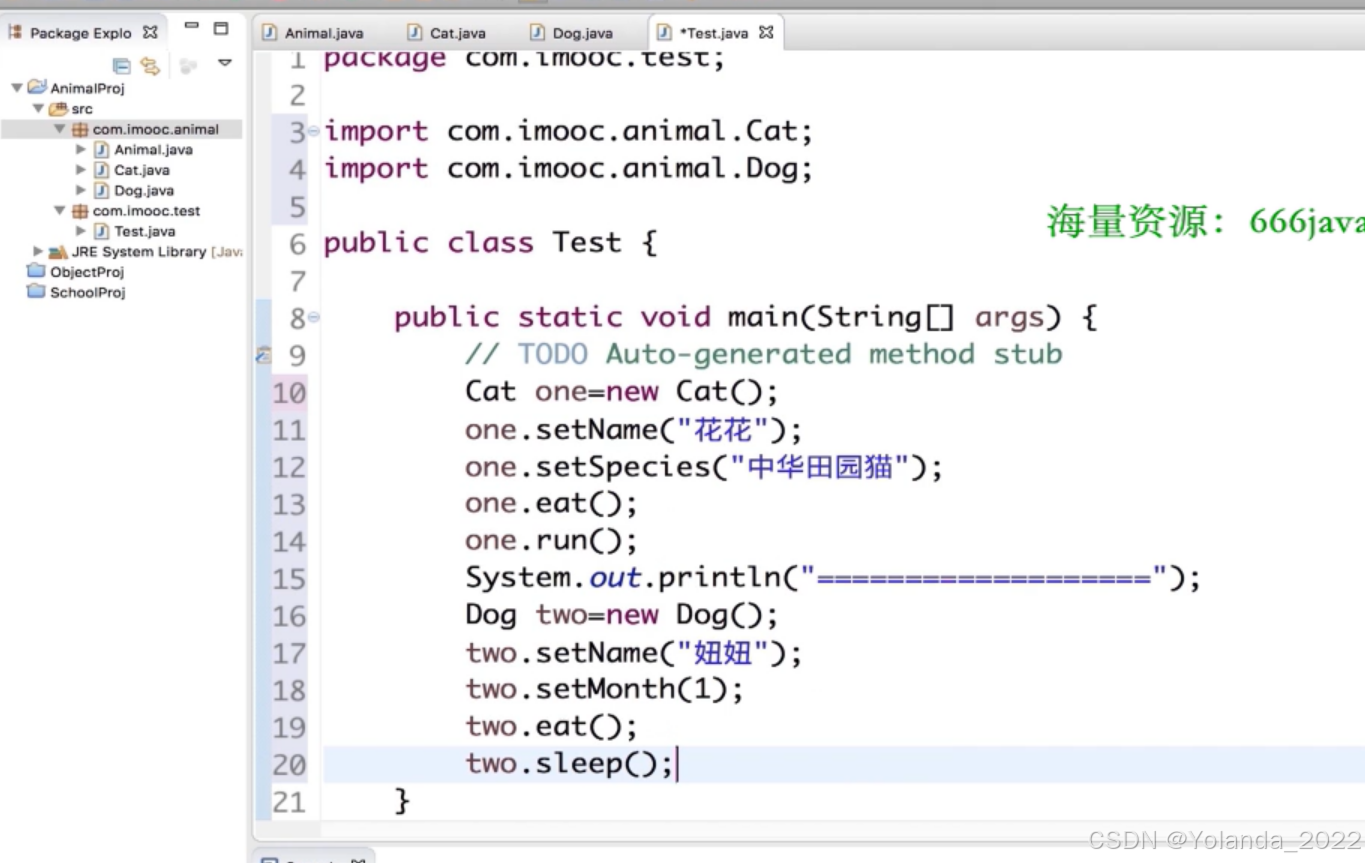Collapse the com.imooc.animal package arrow
Image resolution: width=1365 pixels, height=863 pixels.
coord(59,129)
